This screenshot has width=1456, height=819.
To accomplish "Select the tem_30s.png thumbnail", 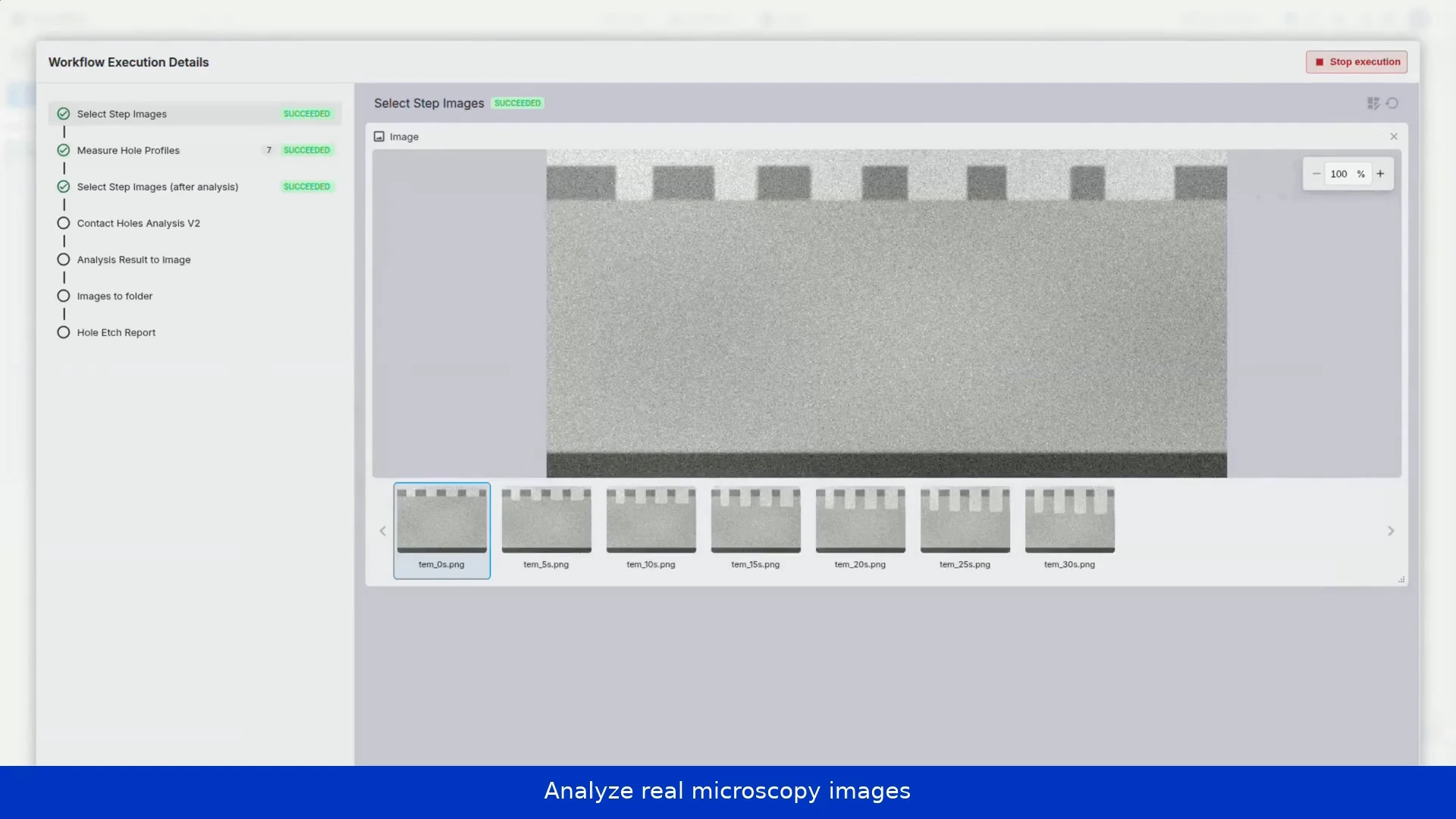I will [1070, 529].
